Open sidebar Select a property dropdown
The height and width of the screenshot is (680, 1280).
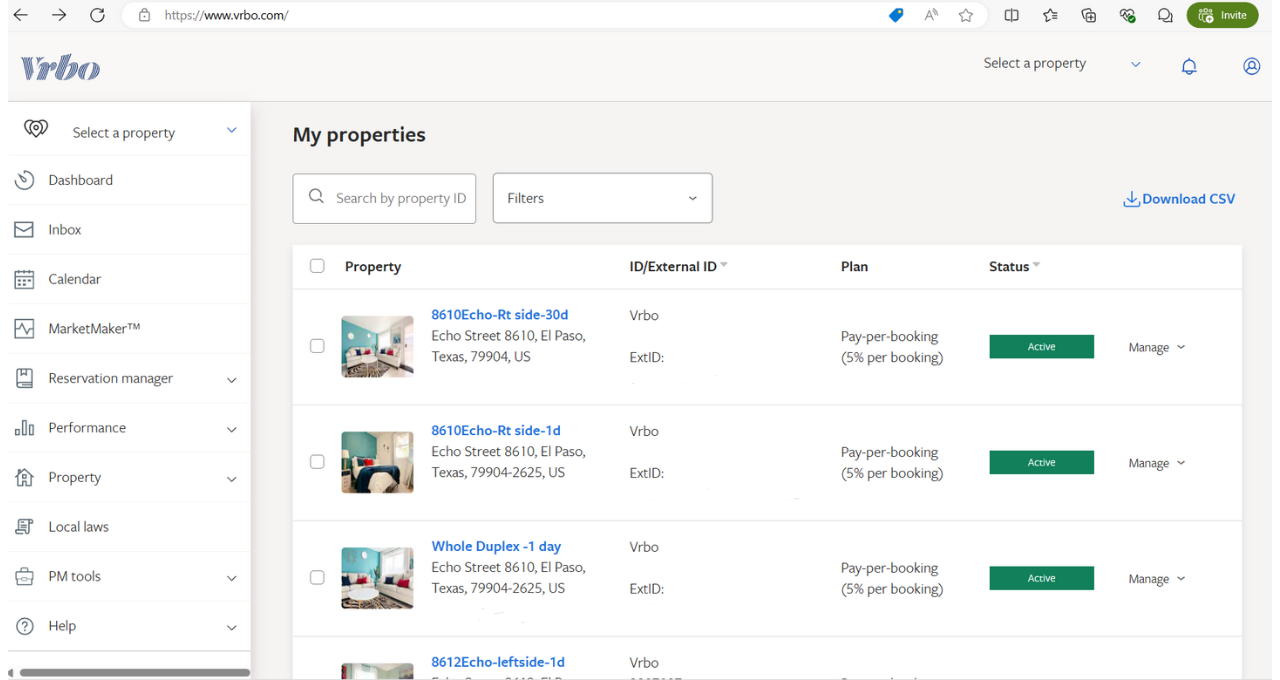[x=129, y=131]
